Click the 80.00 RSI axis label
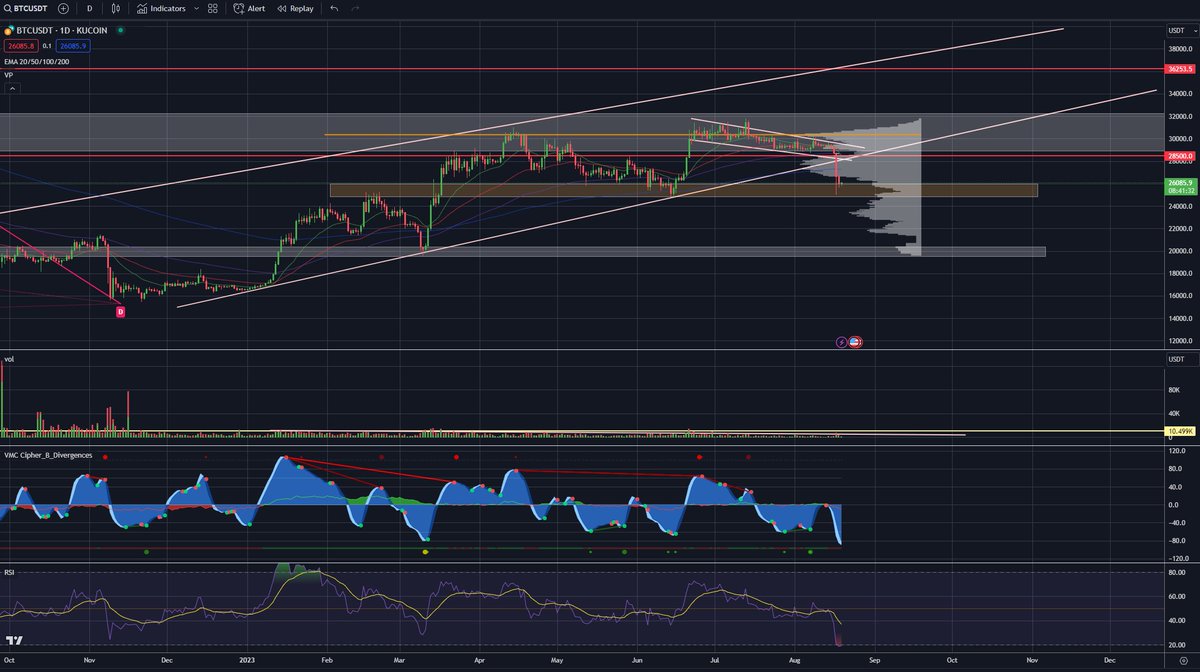 1176,573
